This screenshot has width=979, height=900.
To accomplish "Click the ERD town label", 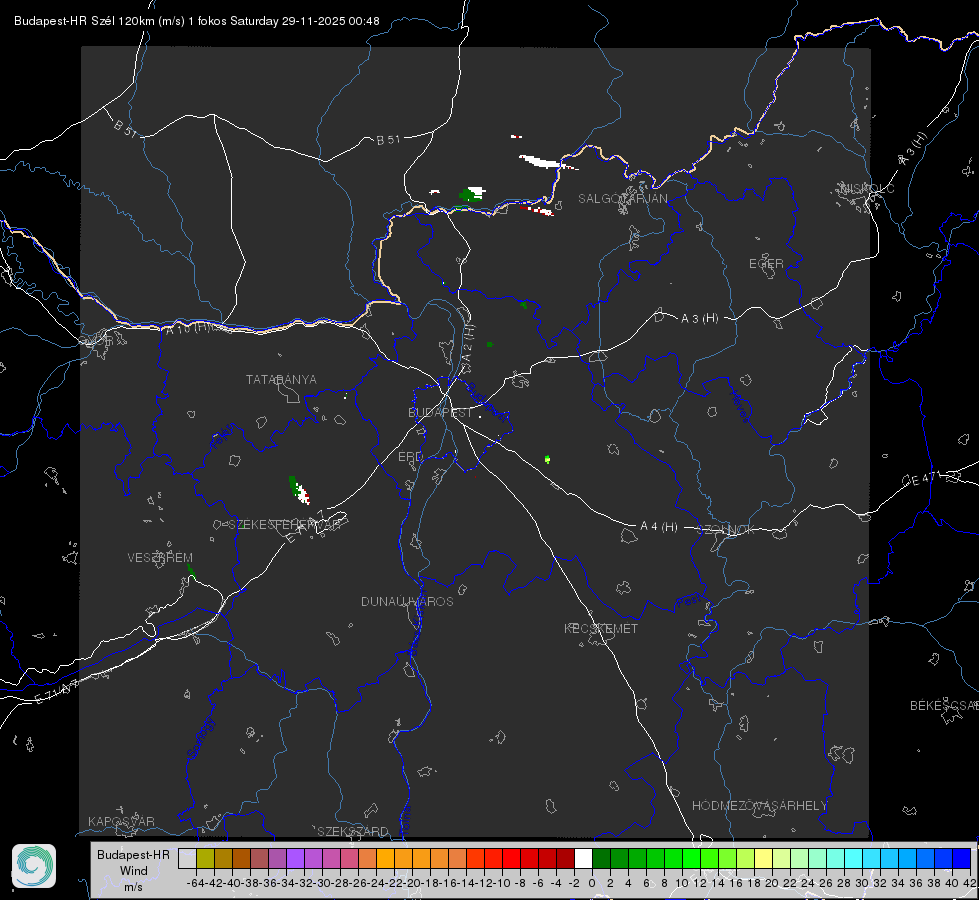I will tap(410, 457).
